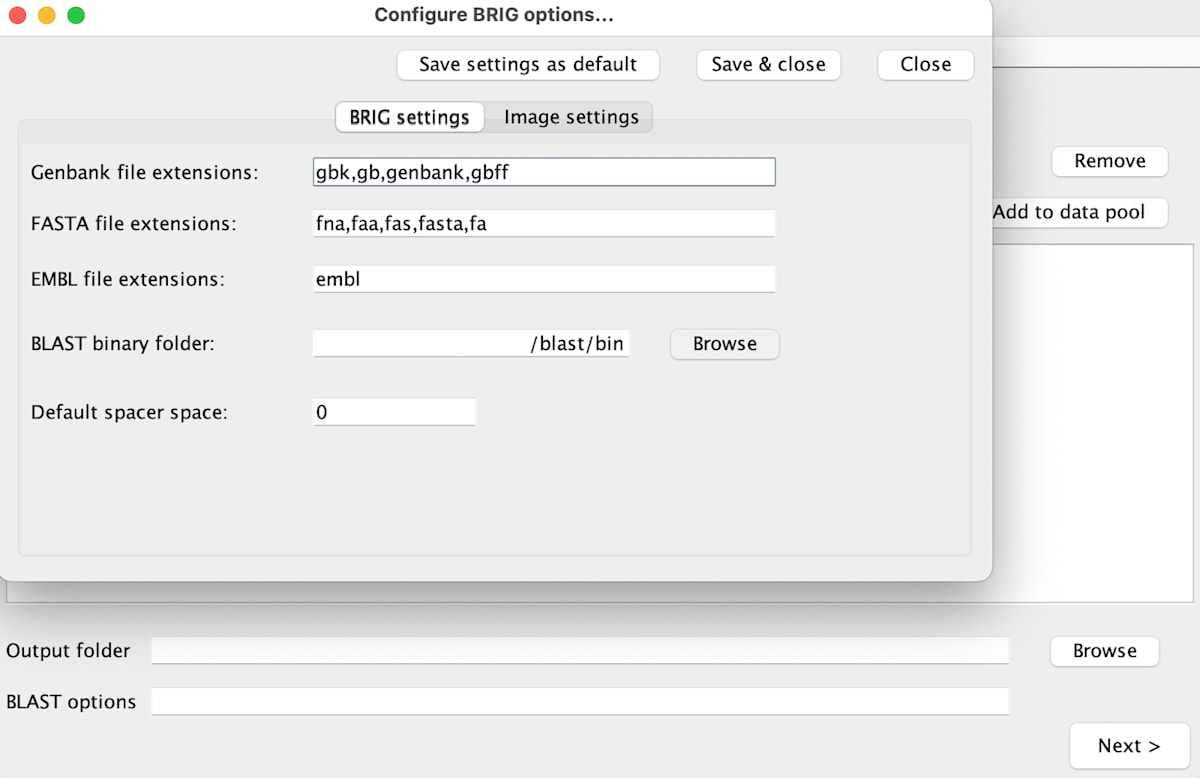This screenshot has height=778, width=1200.
Task: Click the Configure BRIG options title
Action: coord(494,15)
